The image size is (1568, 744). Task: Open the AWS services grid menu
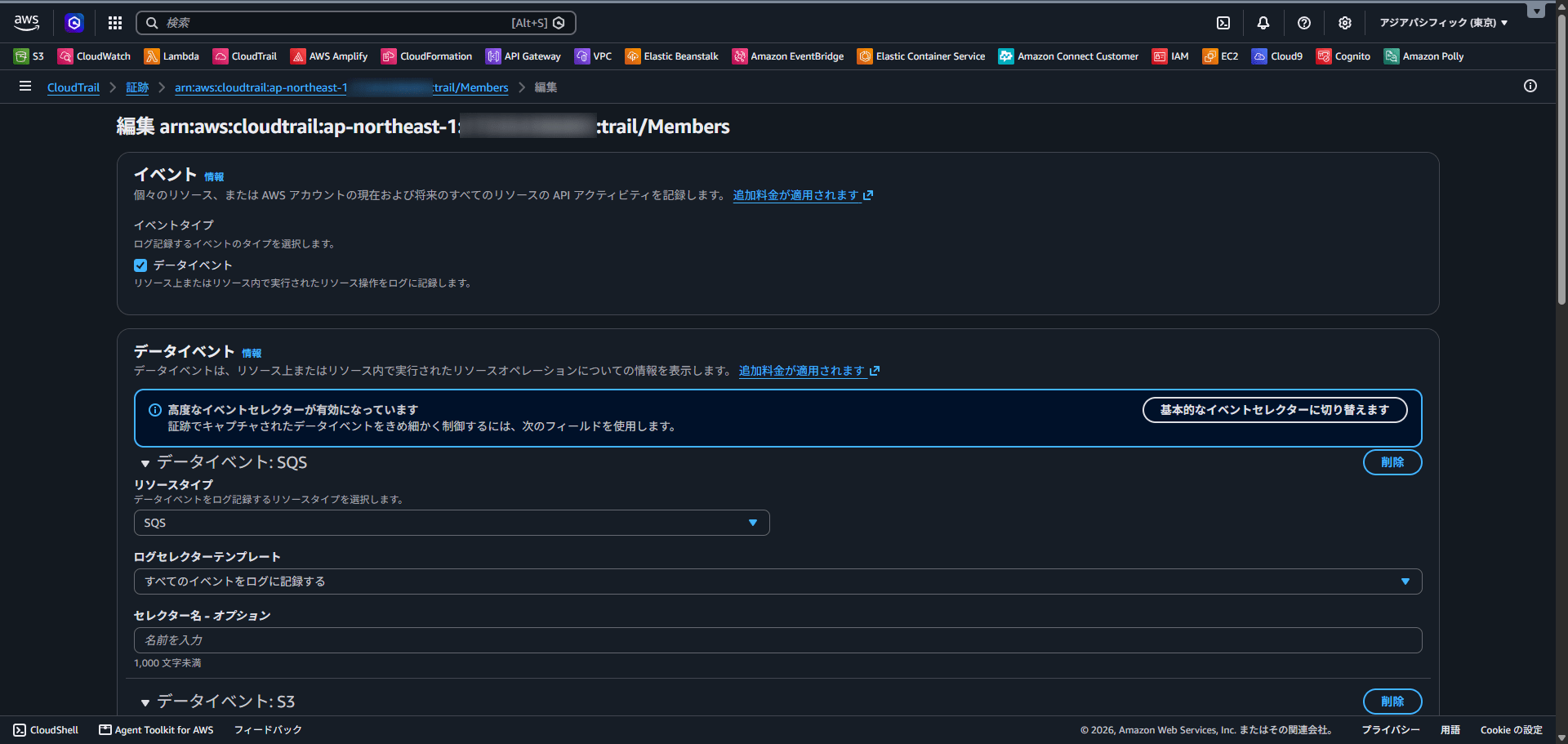(115, 23)
